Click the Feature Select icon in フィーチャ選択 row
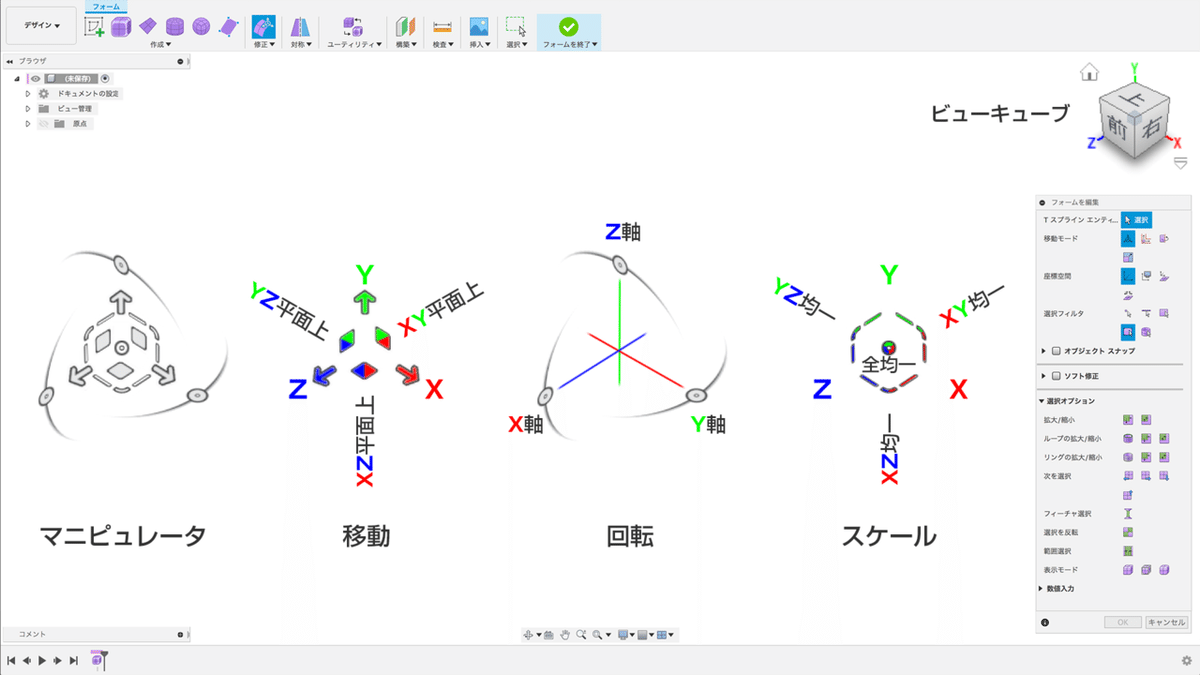The width and height of the screenshot is (1200, 675). (1128, 514)
